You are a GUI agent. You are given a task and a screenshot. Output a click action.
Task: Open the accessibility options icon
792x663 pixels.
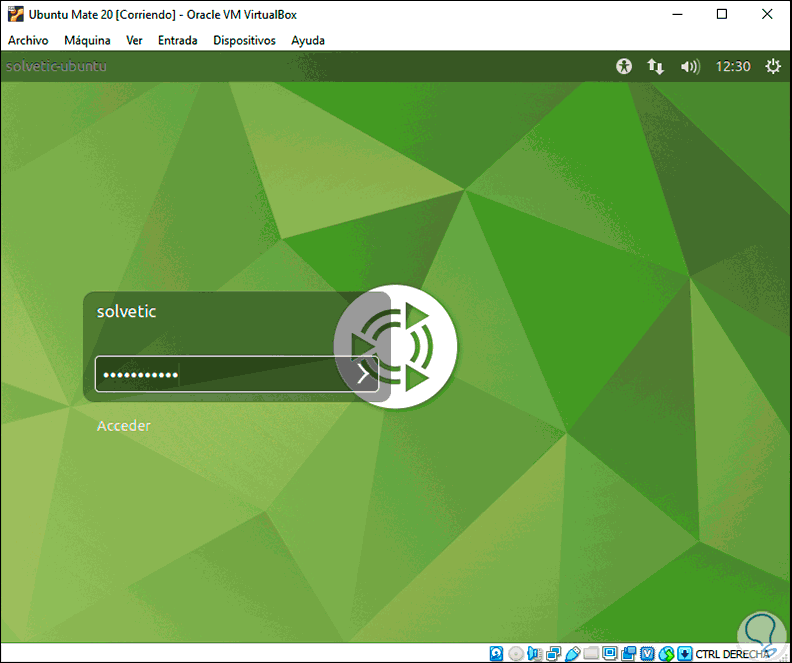624,66
